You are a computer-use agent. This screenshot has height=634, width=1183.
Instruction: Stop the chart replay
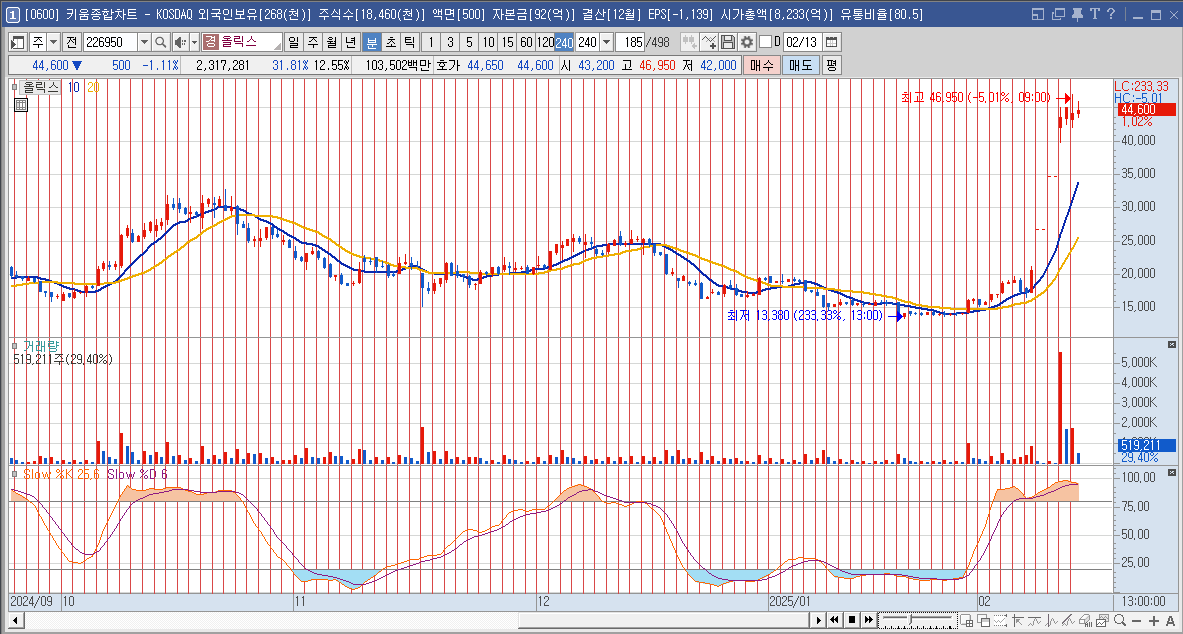pyautogui.click(x=852, y=620)
